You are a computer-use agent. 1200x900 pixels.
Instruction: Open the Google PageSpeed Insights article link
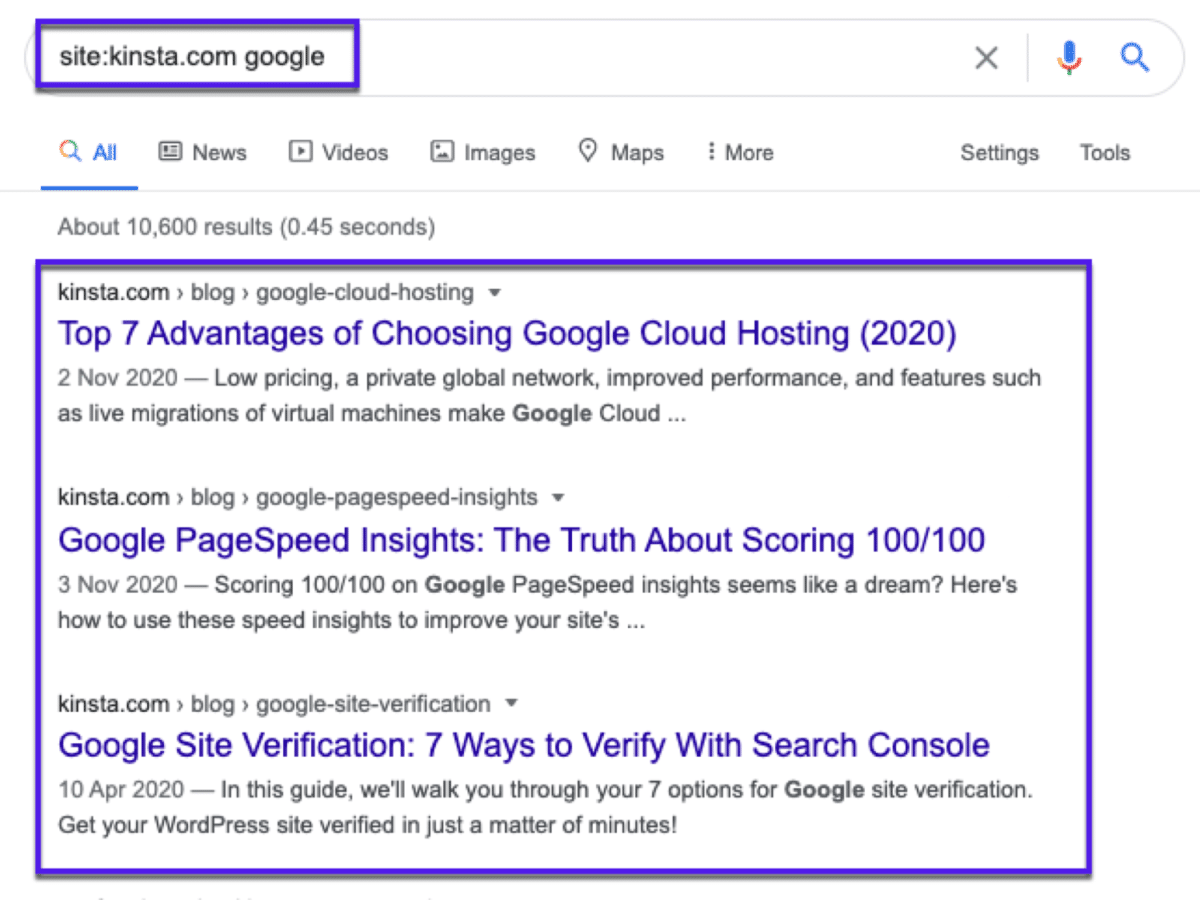[x=522, y=539]
